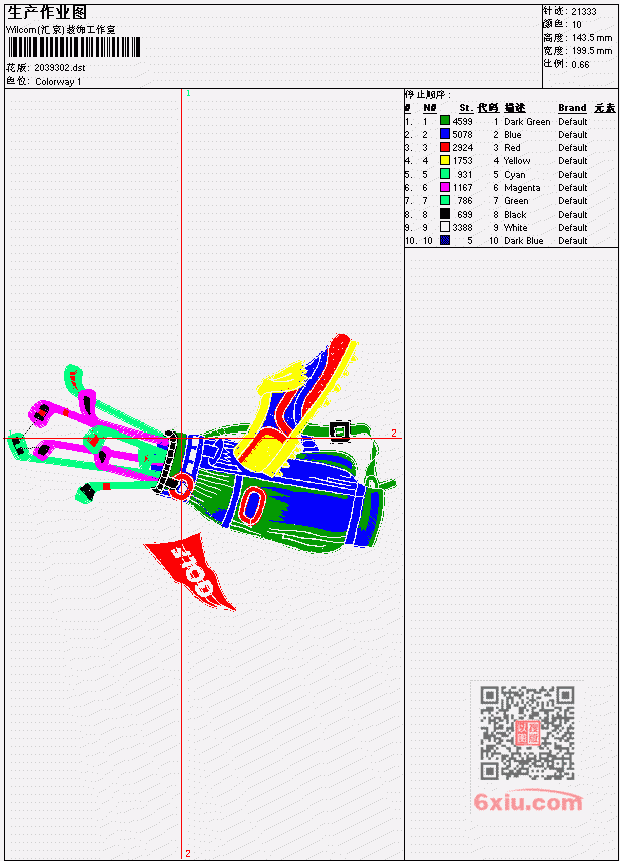The height and width of the screenshot is (861, 620).
Task: Click the Blue color swatch in row 2
Action: pos(445,134)
